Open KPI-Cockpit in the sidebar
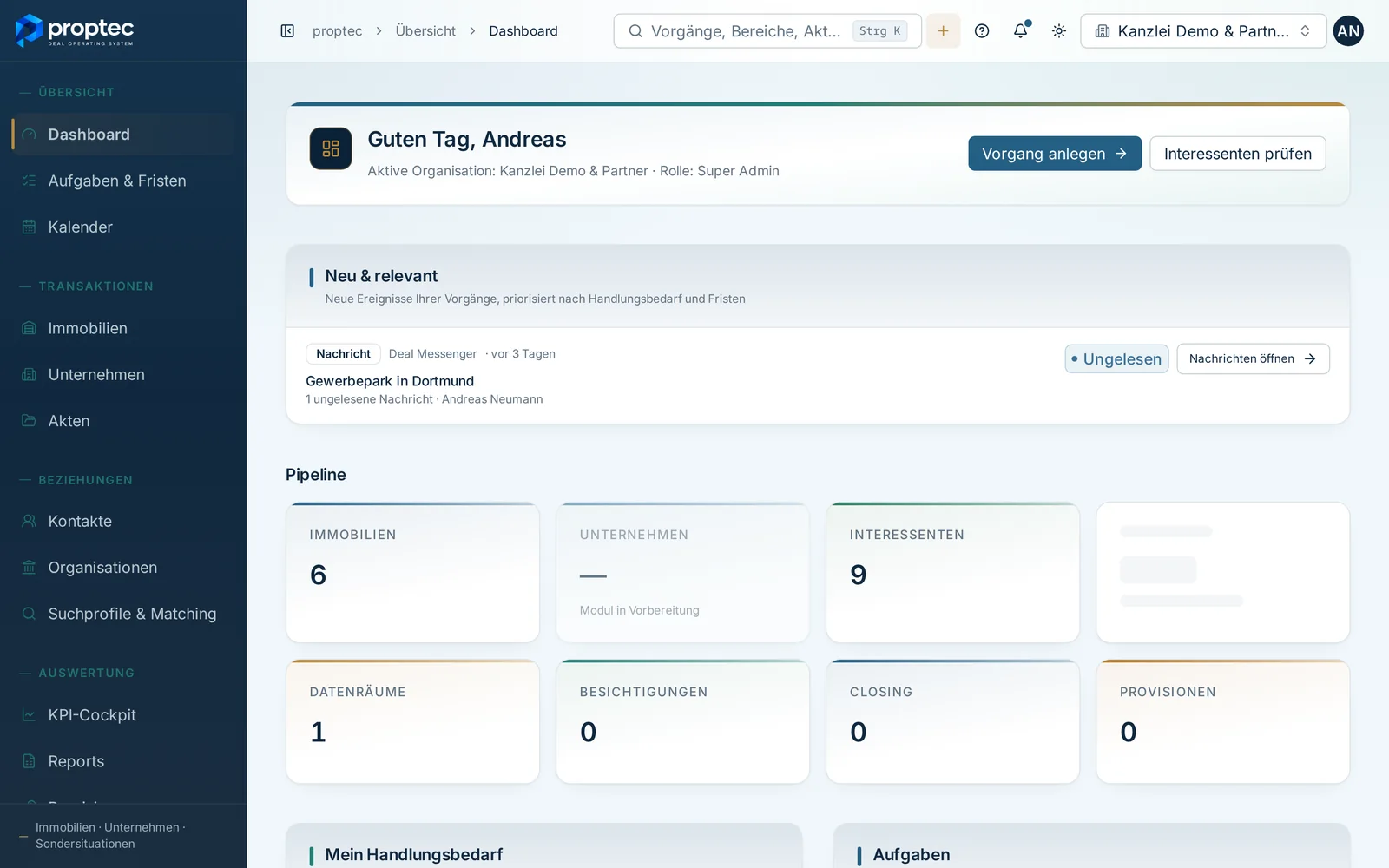The width and height of the screenshot is (1389, 868). (123, 714)
